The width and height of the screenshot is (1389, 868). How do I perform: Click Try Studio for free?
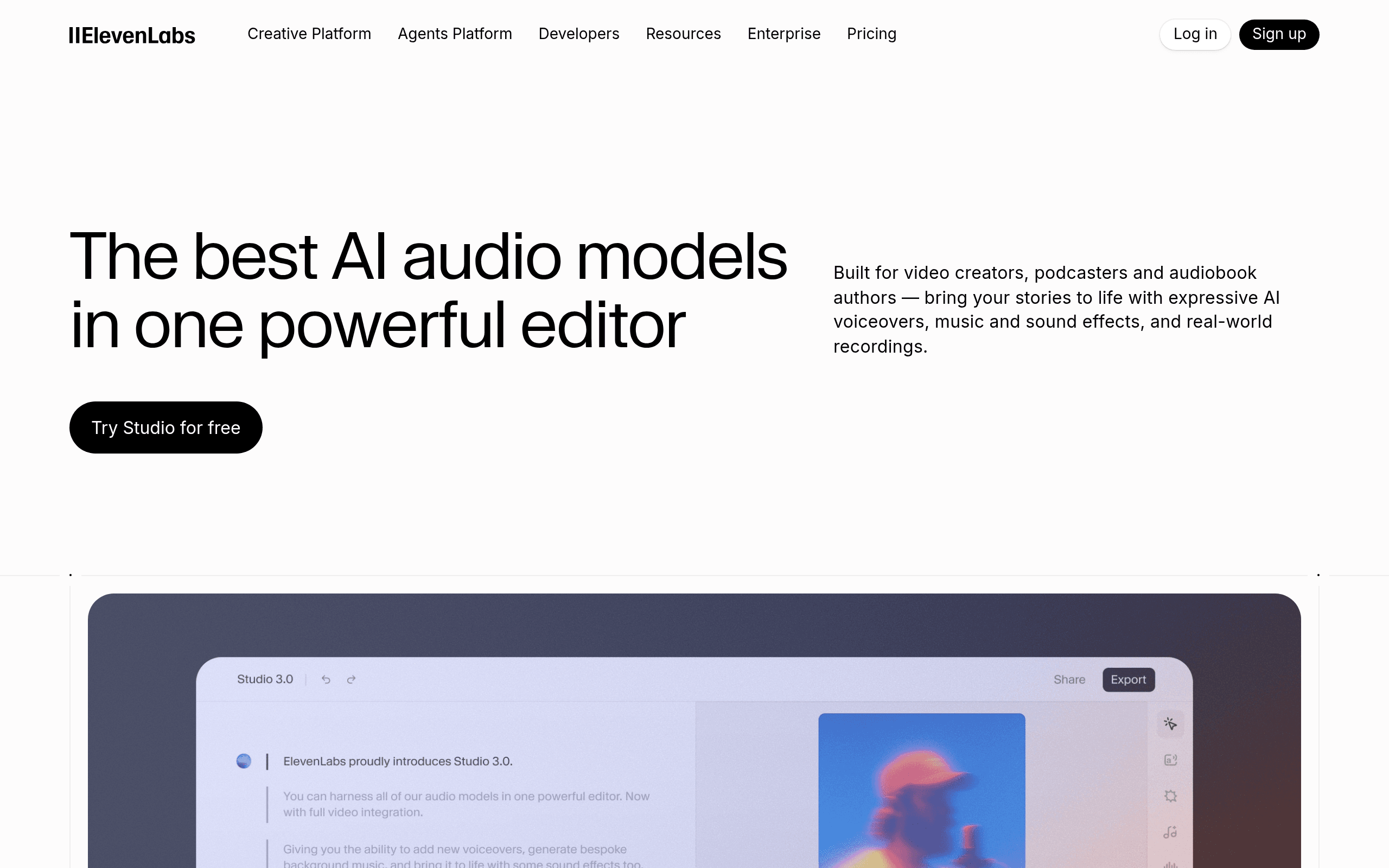tap(166, 427)
